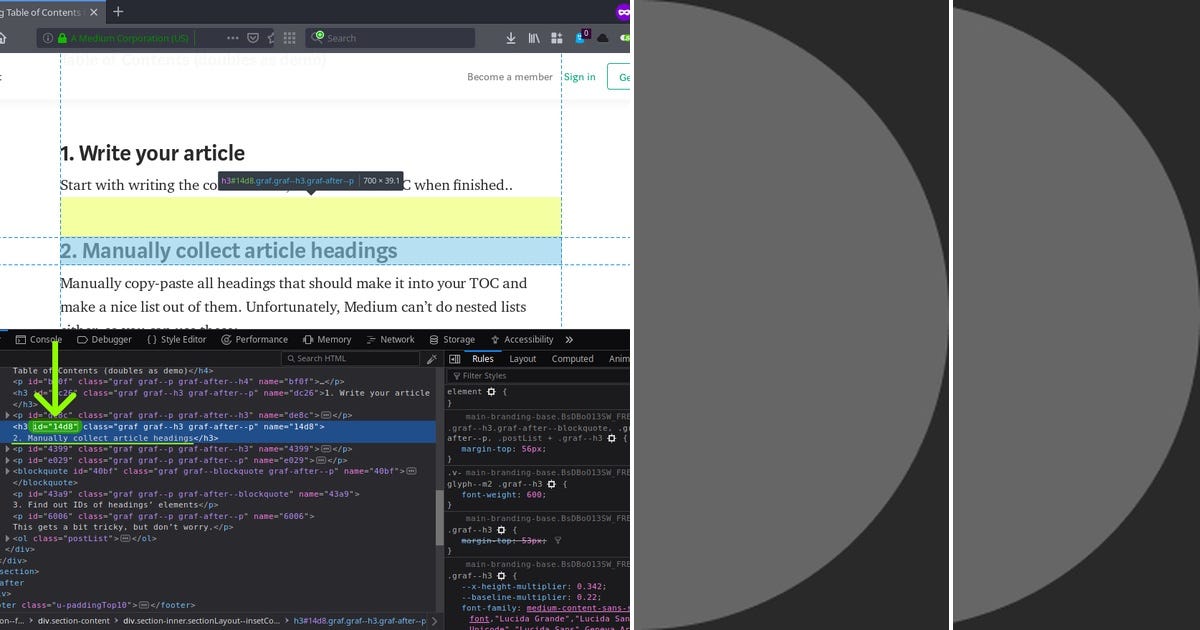
Task: Open the Downloads panel in Firefox toolbar
Action: coord(512,37)
